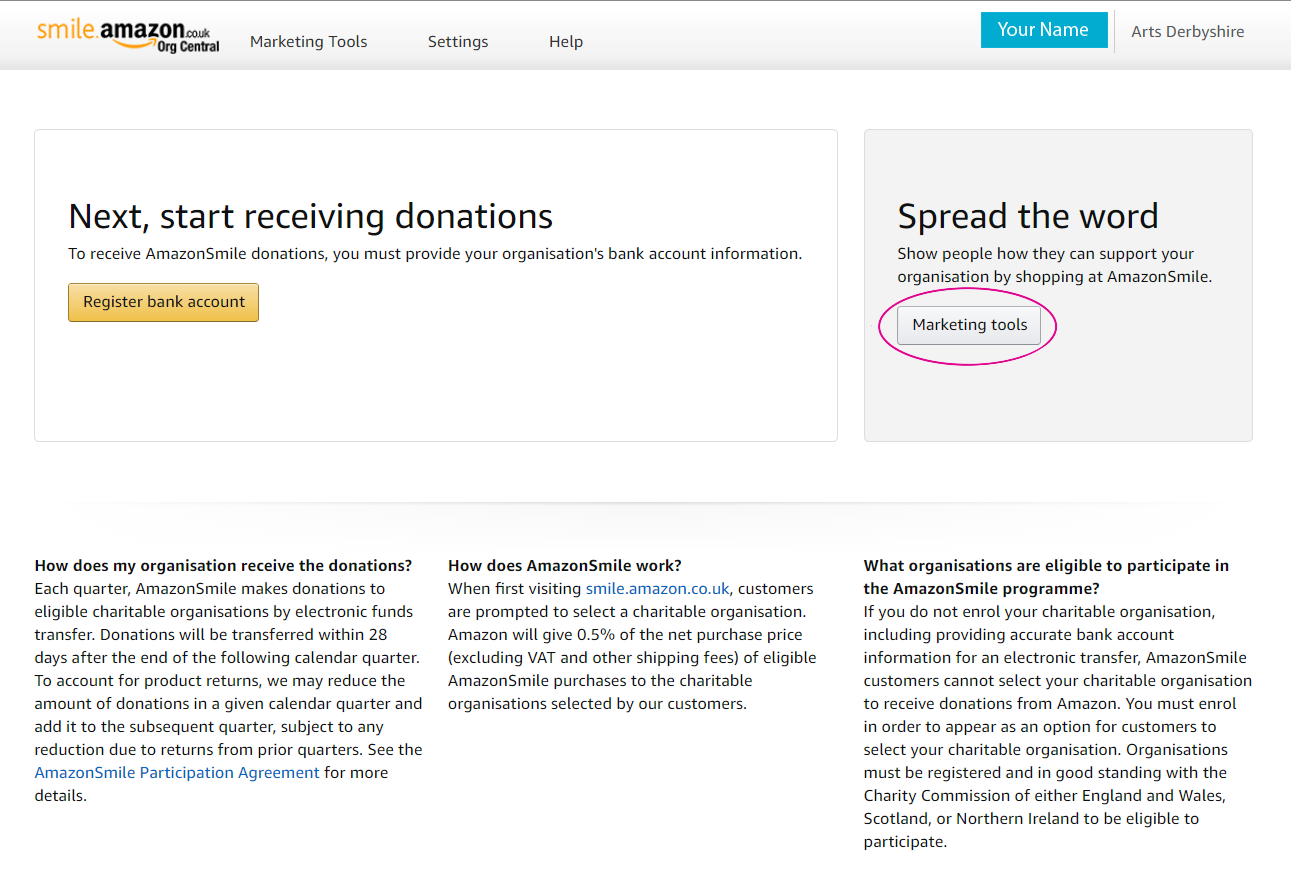Open the smile.amazon.co.uk link
Image resolution: width=1291 pixels, height=874 pixels.
coord(657,588)
